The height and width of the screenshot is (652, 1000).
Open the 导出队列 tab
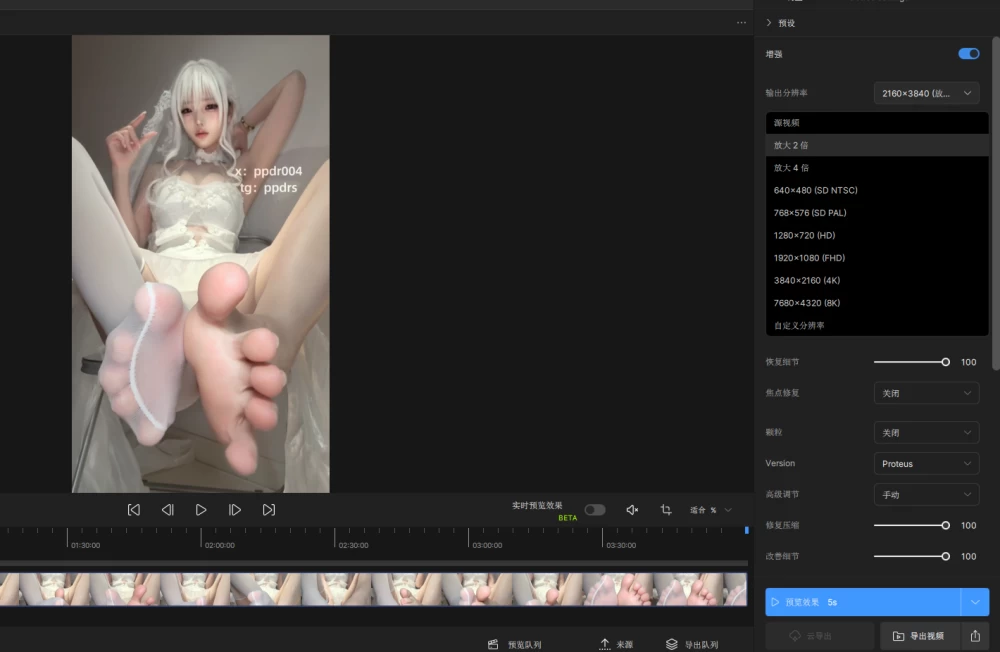tap(692, 644)
